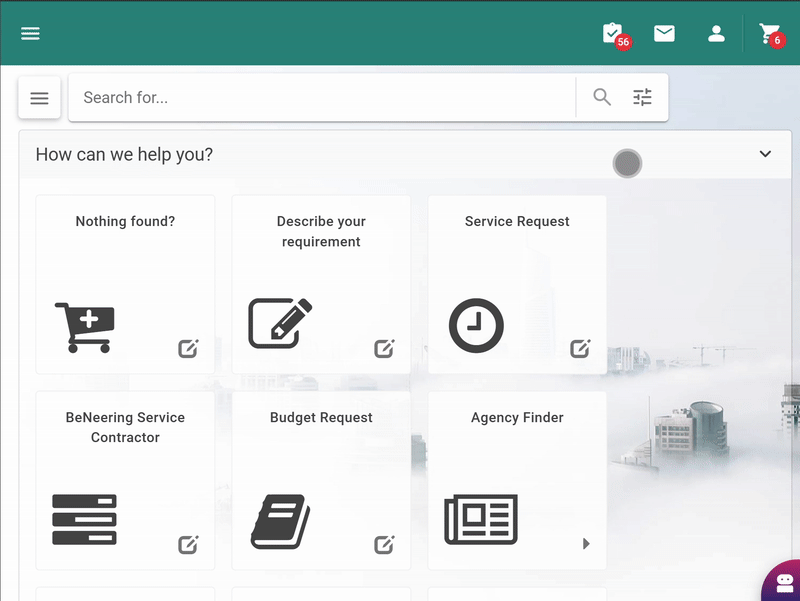Click the edit icon on Budget Request tile
800x601 pixels.
(x=384, y=544)
